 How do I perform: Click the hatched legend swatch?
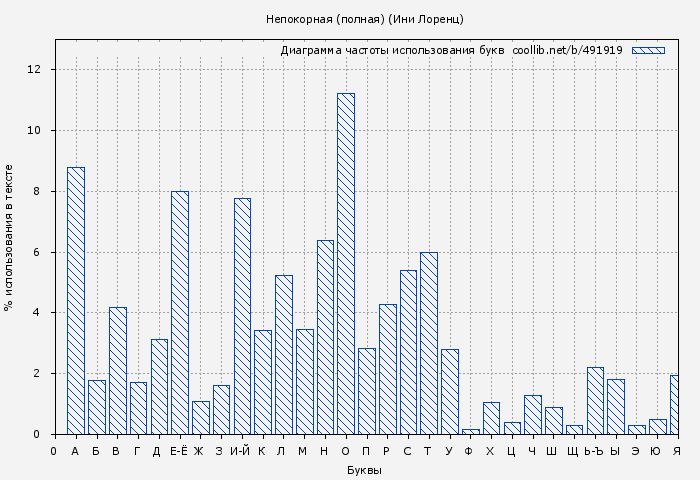click(648, 50)
